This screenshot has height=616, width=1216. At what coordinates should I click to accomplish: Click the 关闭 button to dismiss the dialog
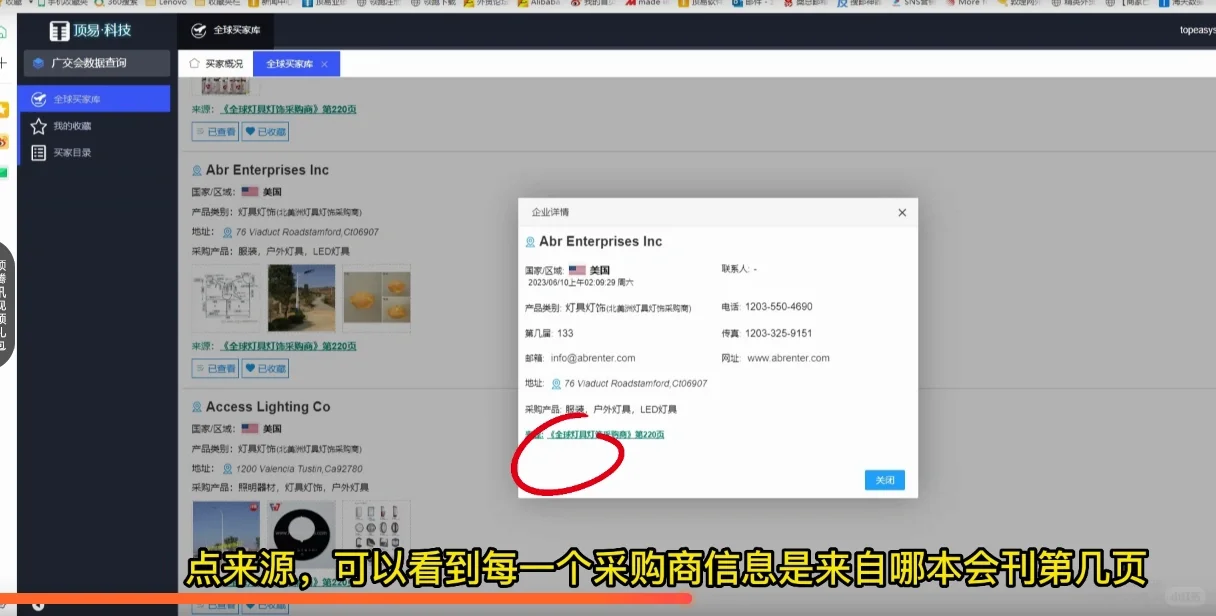(x=884, y=480)
